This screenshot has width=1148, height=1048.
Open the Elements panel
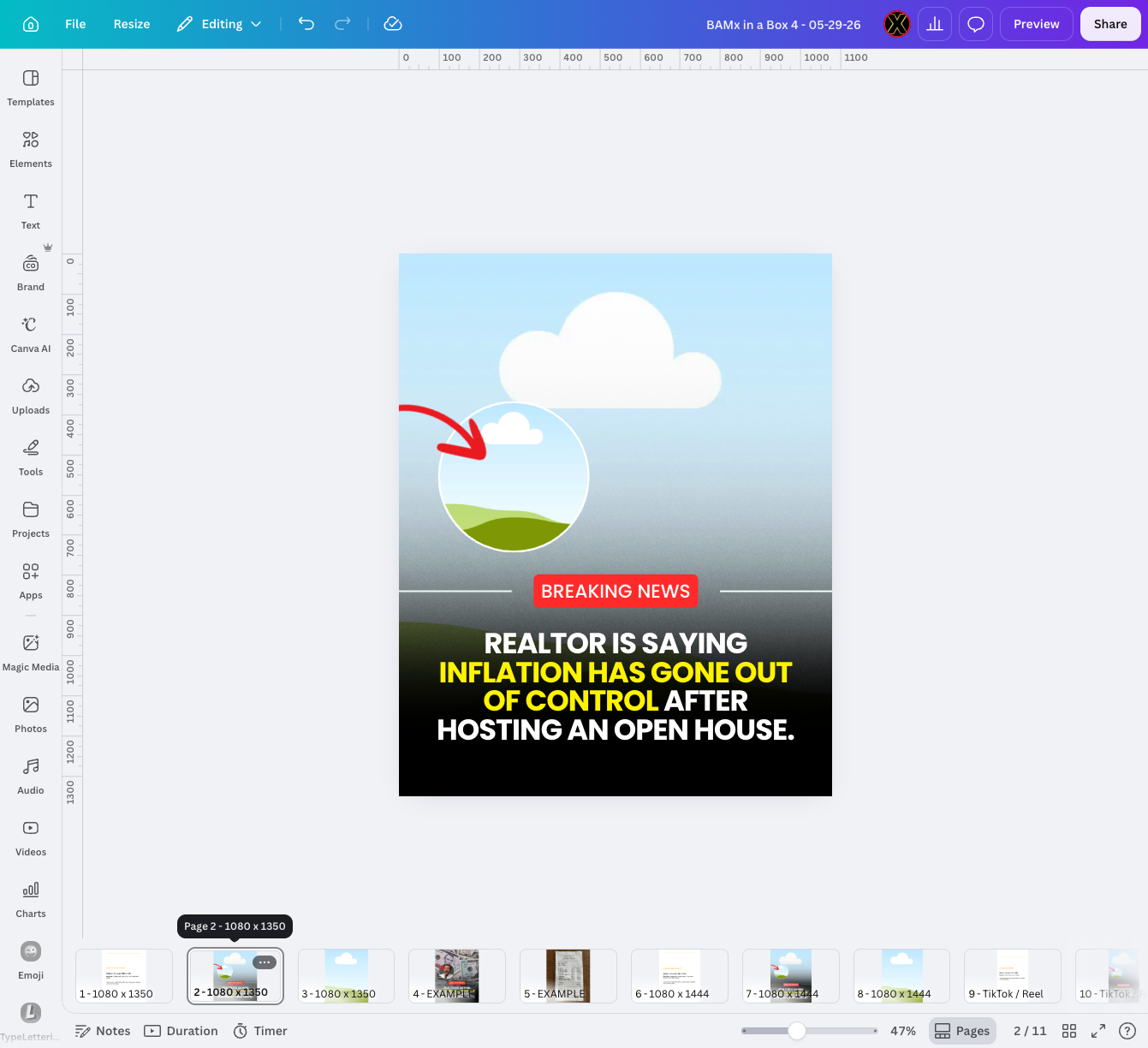tap(31, 150)
